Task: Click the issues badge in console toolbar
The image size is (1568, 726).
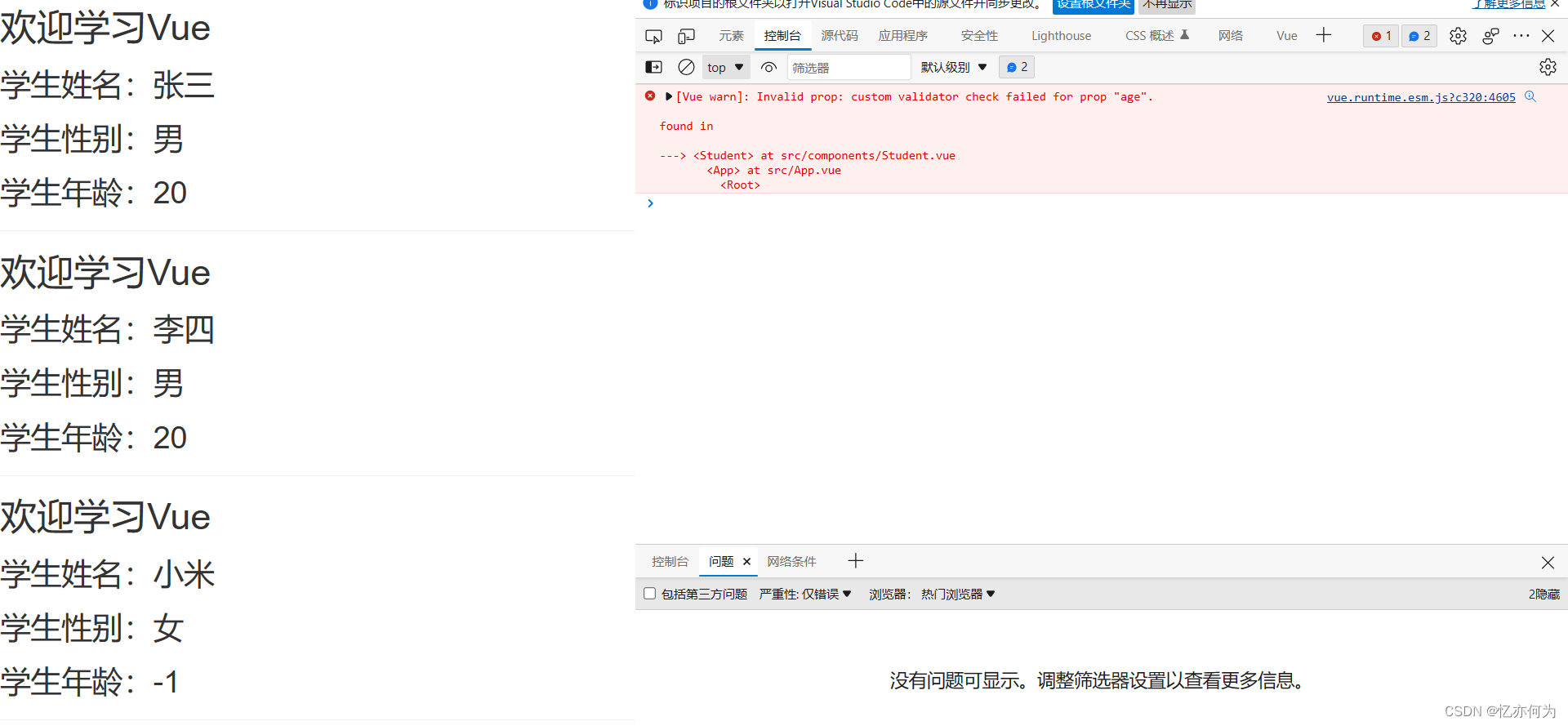Action: (x=1017, y=67)
